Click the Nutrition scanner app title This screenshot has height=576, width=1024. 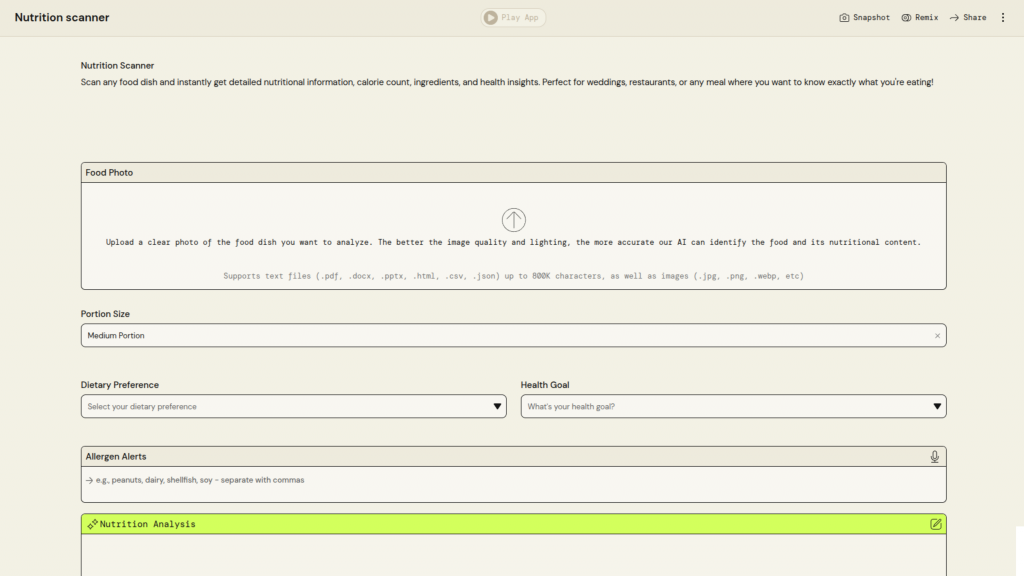62,17
